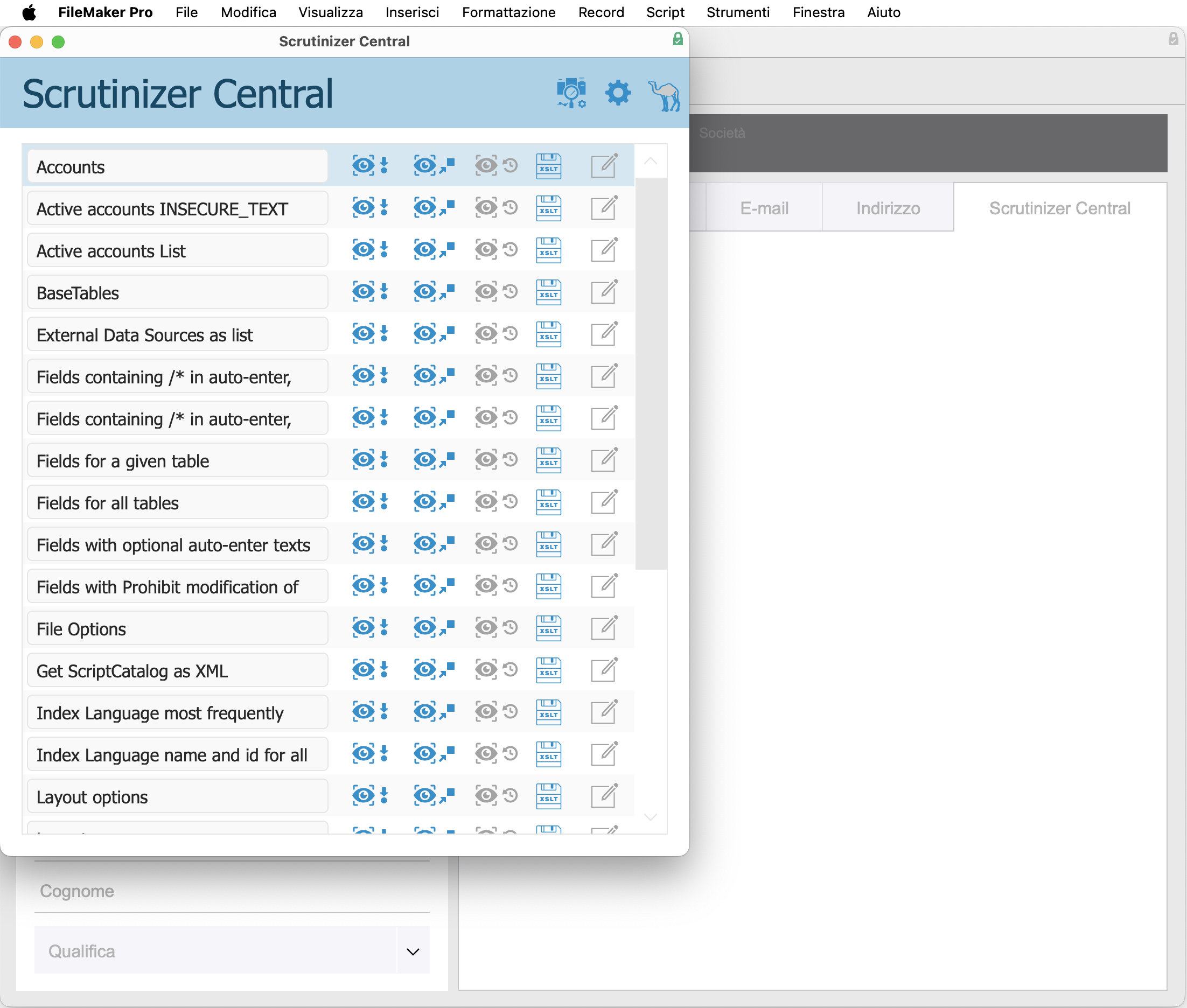Viewport: 1187px width, 1008px height.
Task: Click eye-history icon for Fields for all tables
Action: [496, 502]
